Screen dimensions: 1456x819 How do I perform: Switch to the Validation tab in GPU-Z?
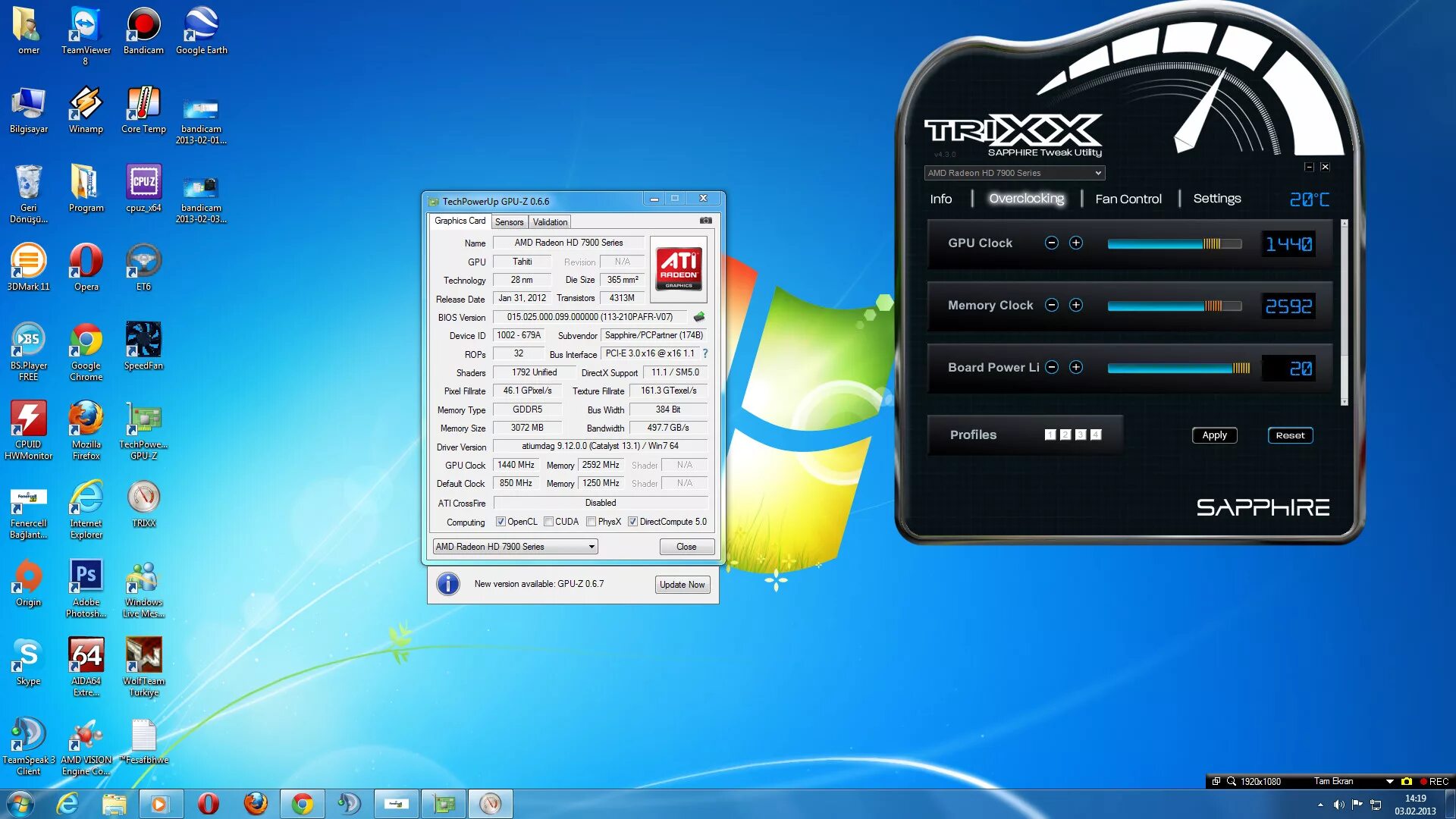[x=550, y=222]
